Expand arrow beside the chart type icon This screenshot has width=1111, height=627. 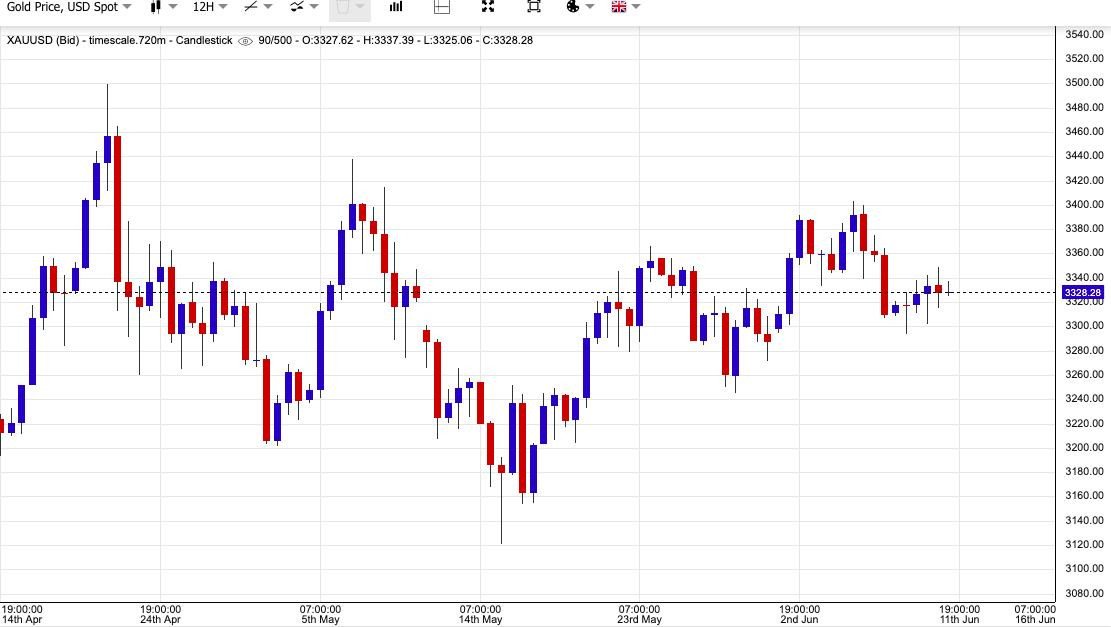(173, 7)
